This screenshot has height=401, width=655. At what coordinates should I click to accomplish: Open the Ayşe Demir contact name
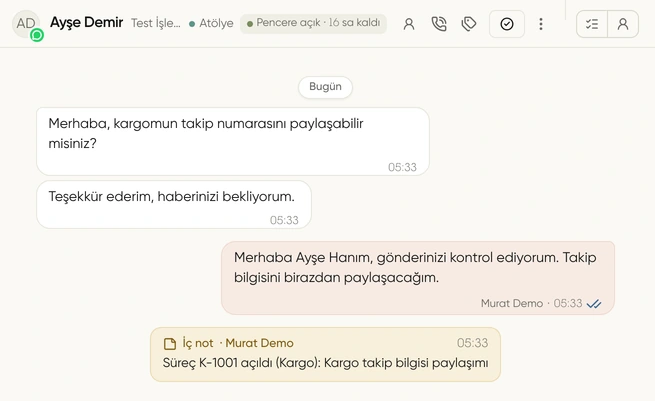[86, 22]
